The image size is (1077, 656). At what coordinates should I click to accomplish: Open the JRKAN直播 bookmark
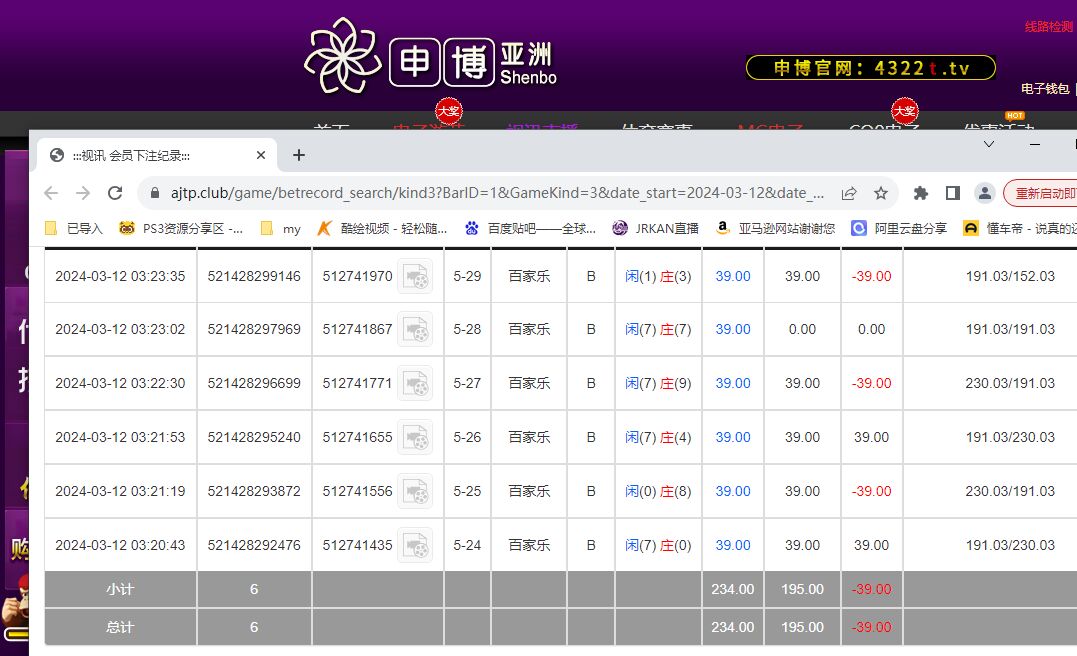tap(655, 228)
